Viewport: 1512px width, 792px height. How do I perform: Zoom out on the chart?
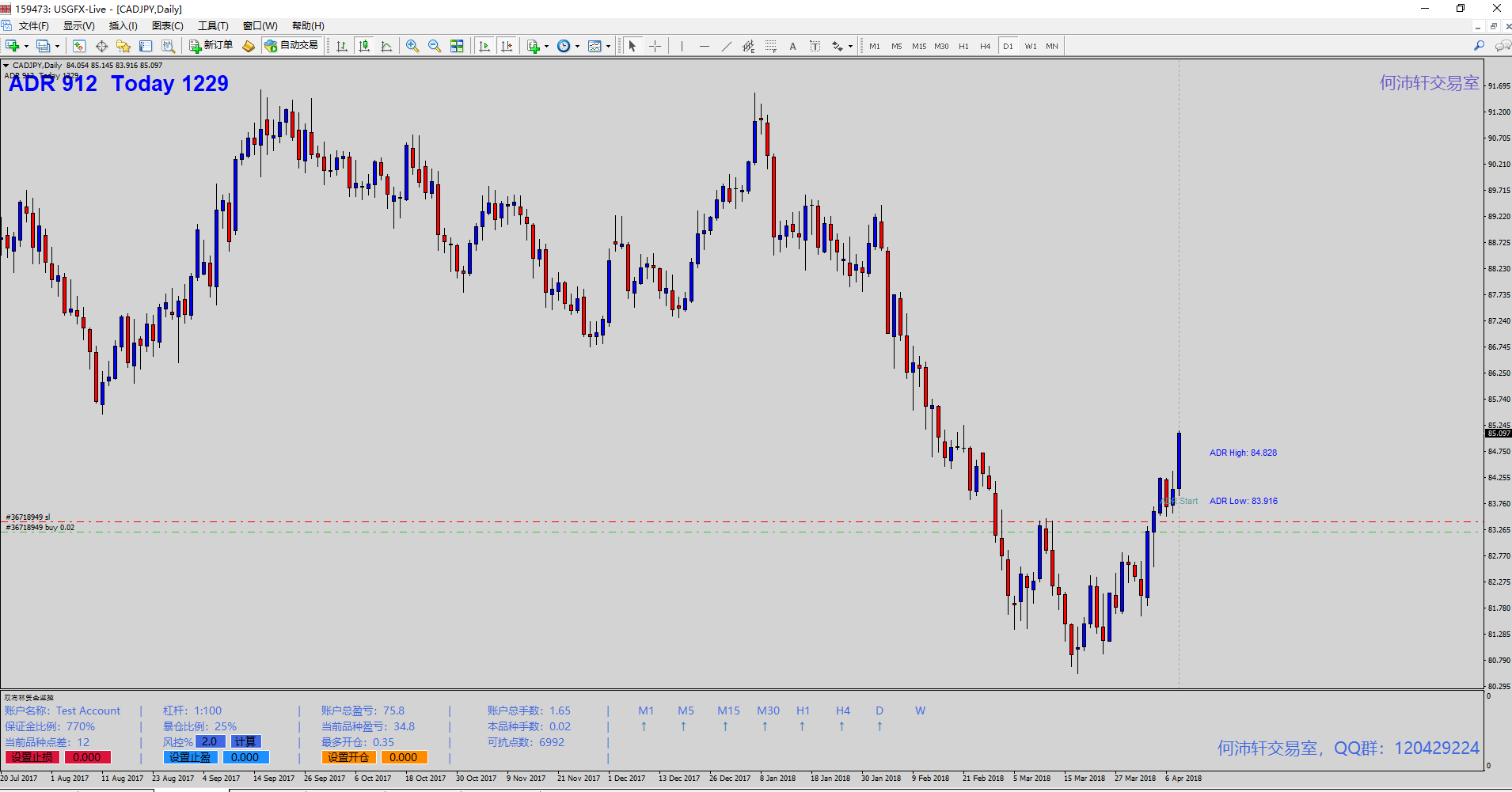tap(435, 46)
